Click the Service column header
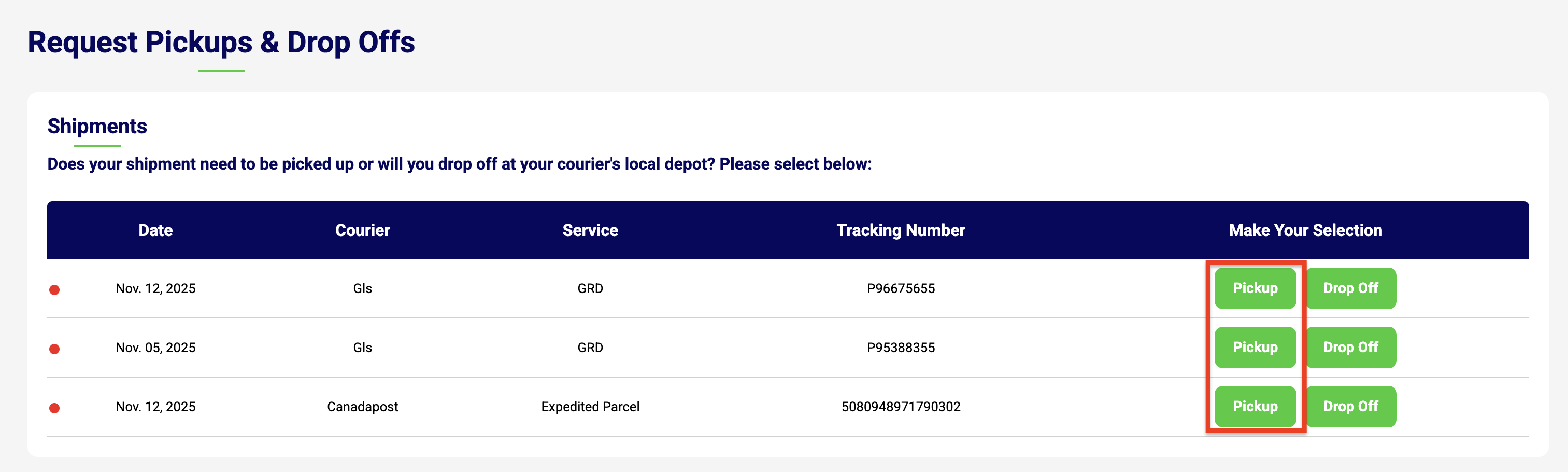The image size is (1568, 472). 590,230
